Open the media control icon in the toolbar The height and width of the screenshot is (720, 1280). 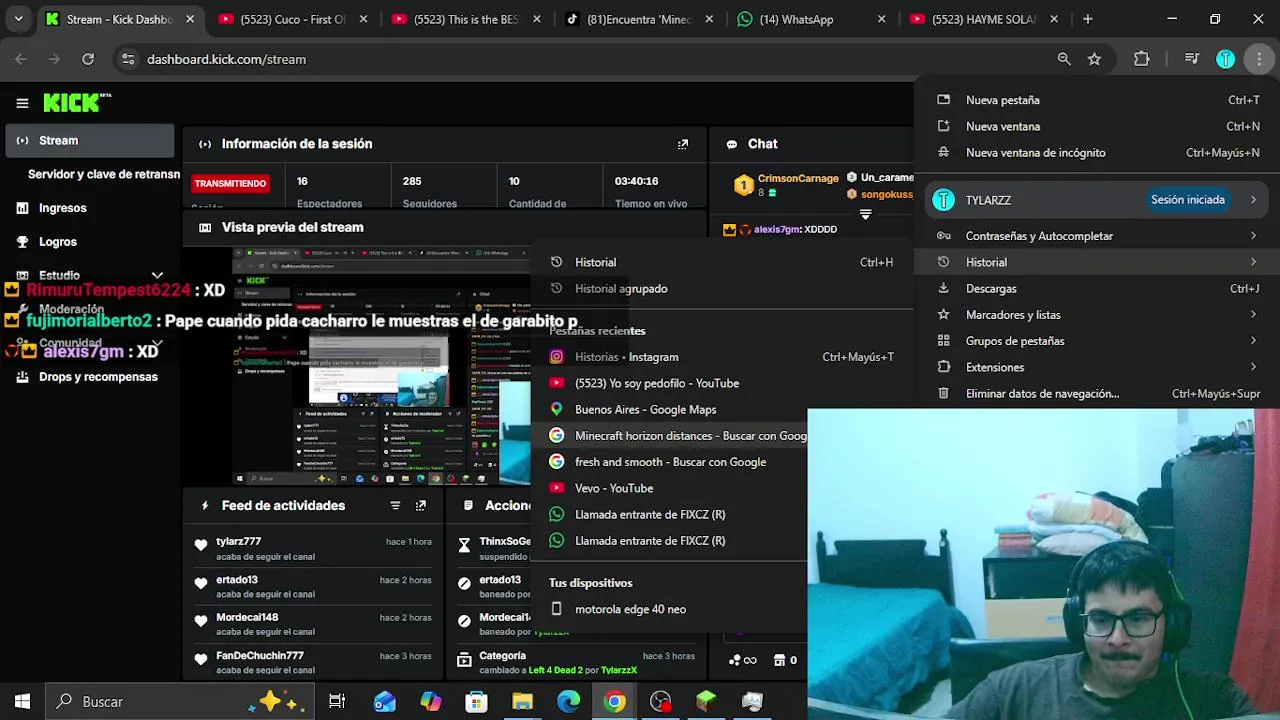click(1191, 59)
